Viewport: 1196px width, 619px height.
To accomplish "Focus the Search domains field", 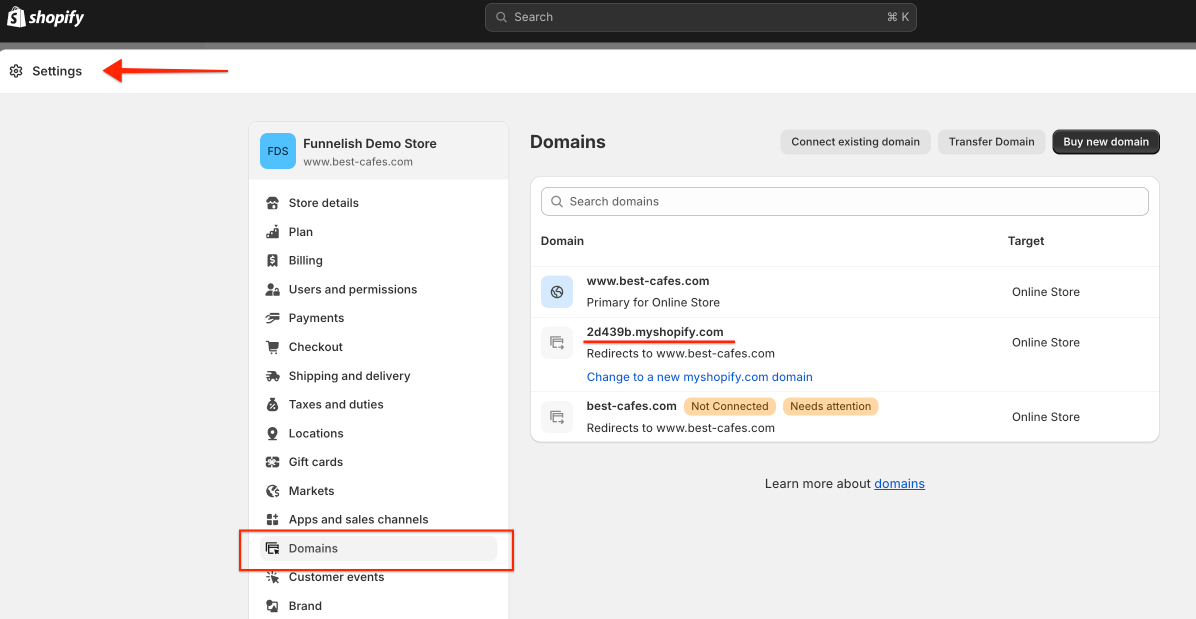I will coord(845,201).
